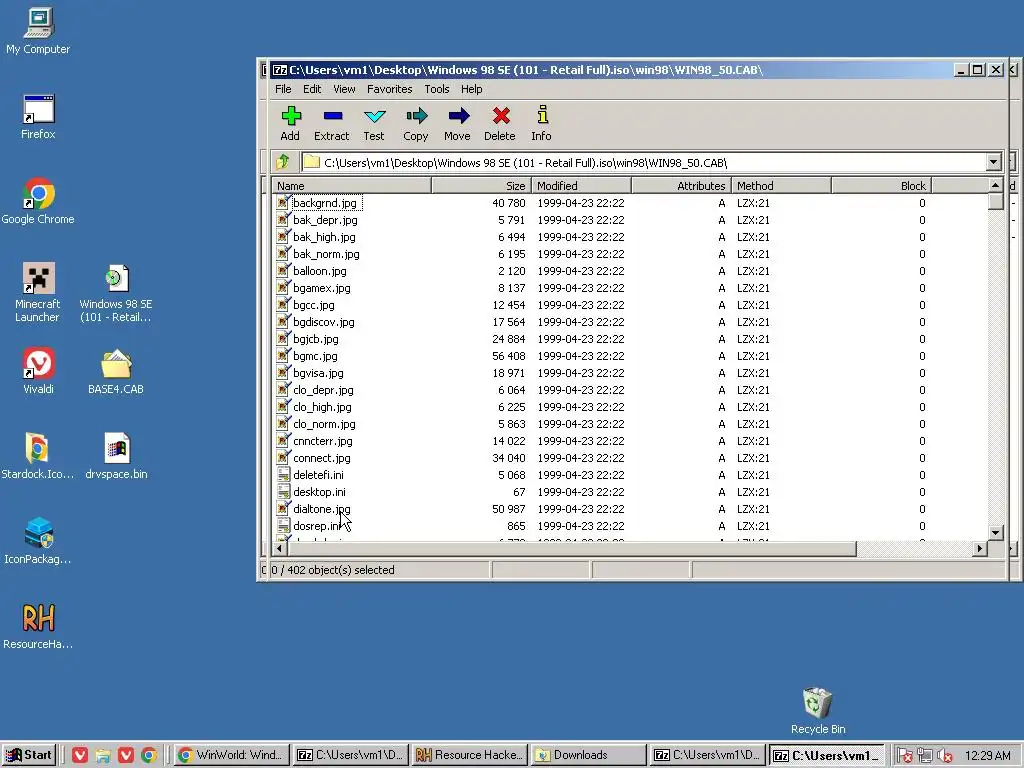Select the Stardock.Ico desktop icon
The width and height of the screenshot is (1024, 768).
[38, 456]
